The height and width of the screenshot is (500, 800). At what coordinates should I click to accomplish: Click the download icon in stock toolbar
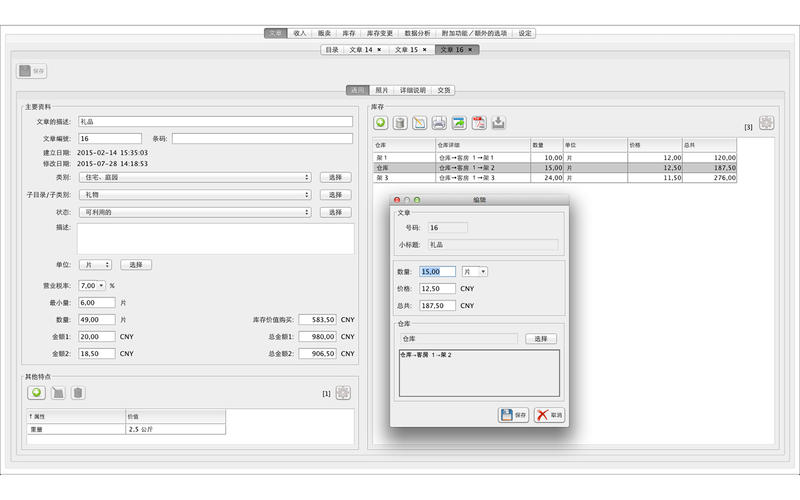point(498,123)
